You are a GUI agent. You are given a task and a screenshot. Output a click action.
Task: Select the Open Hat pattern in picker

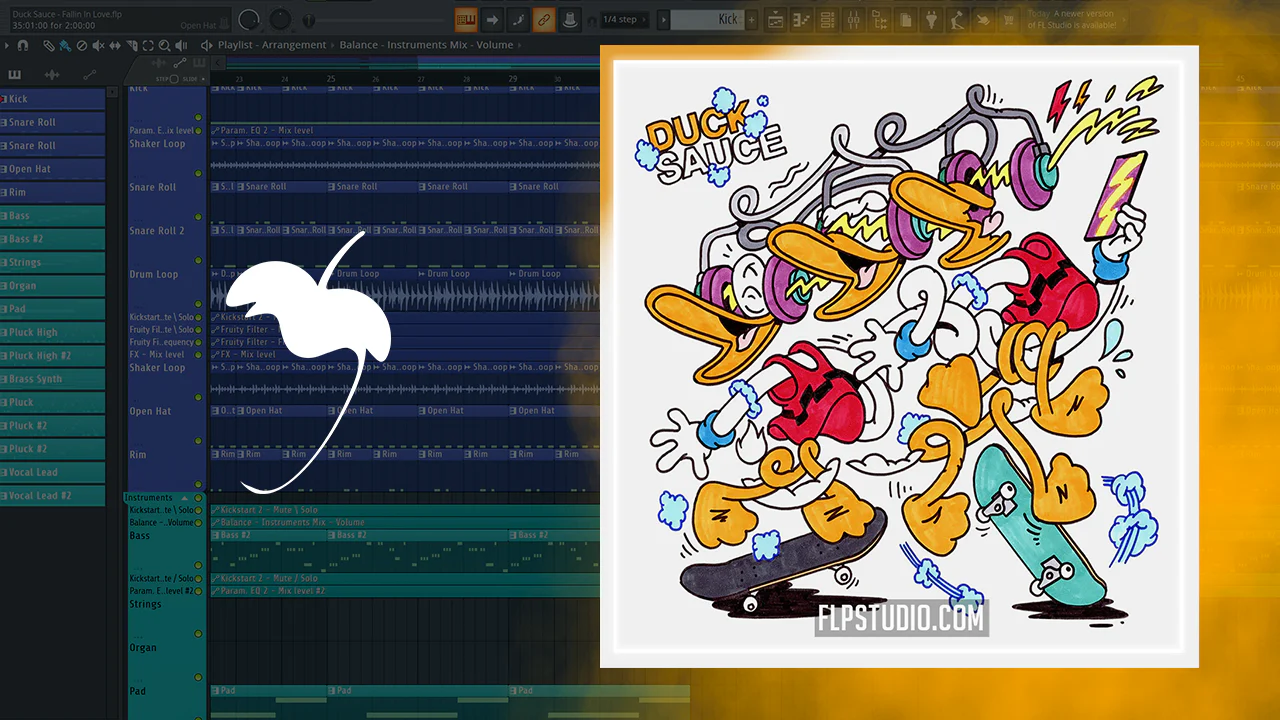[x=52, y=169]
